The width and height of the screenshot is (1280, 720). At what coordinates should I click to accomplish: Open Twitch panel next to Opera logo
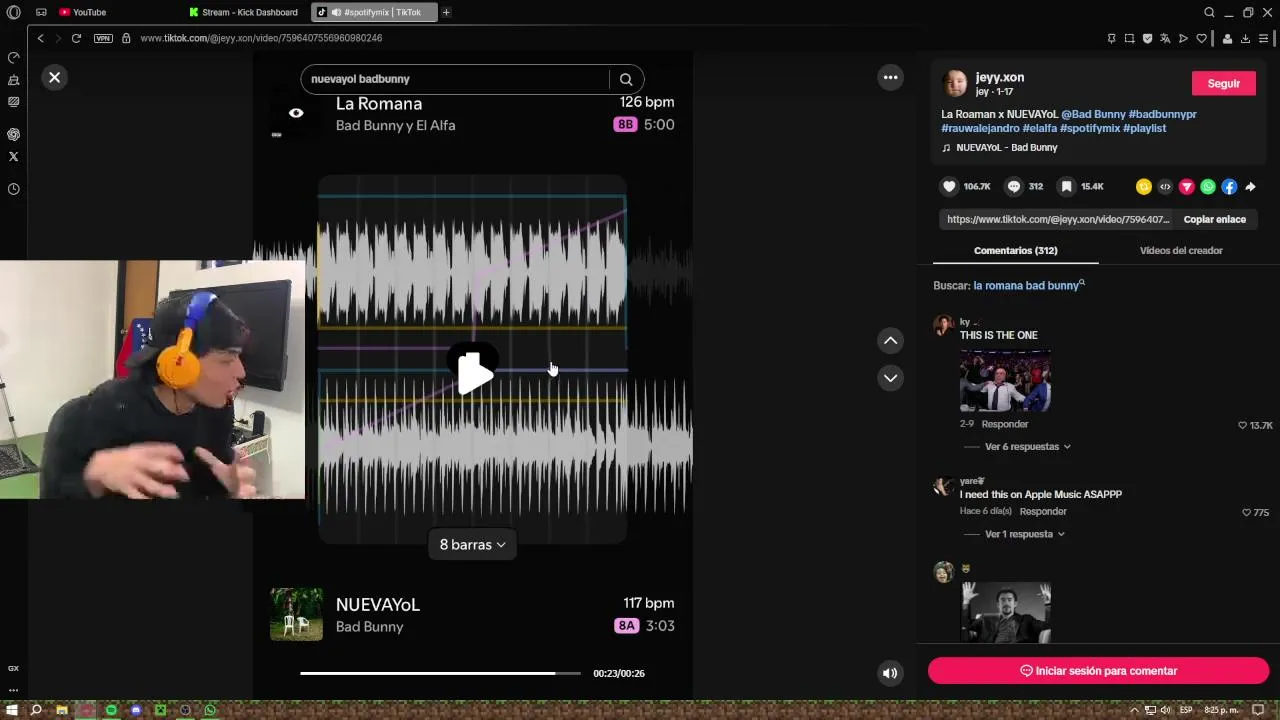point(41,12)
